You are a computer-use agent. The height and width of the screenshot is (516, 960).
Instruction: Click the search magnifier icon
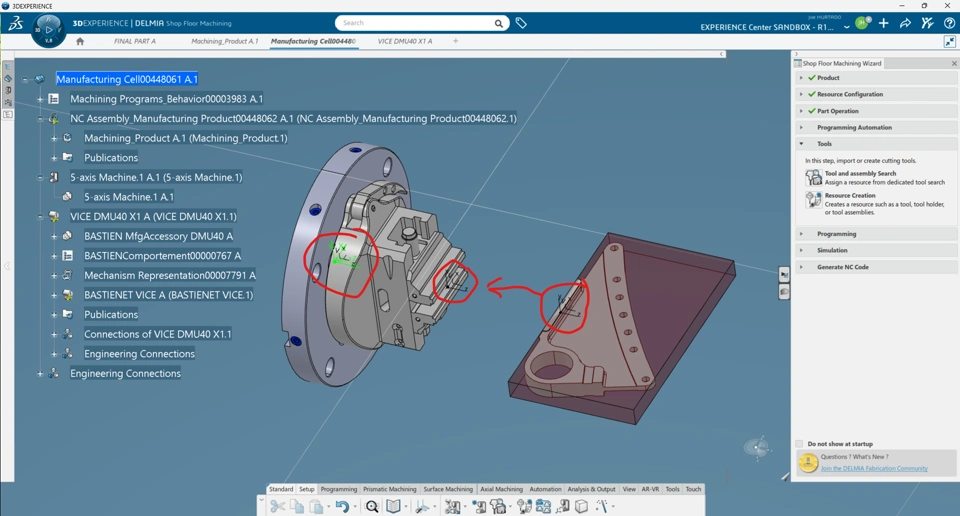(499, 23)
